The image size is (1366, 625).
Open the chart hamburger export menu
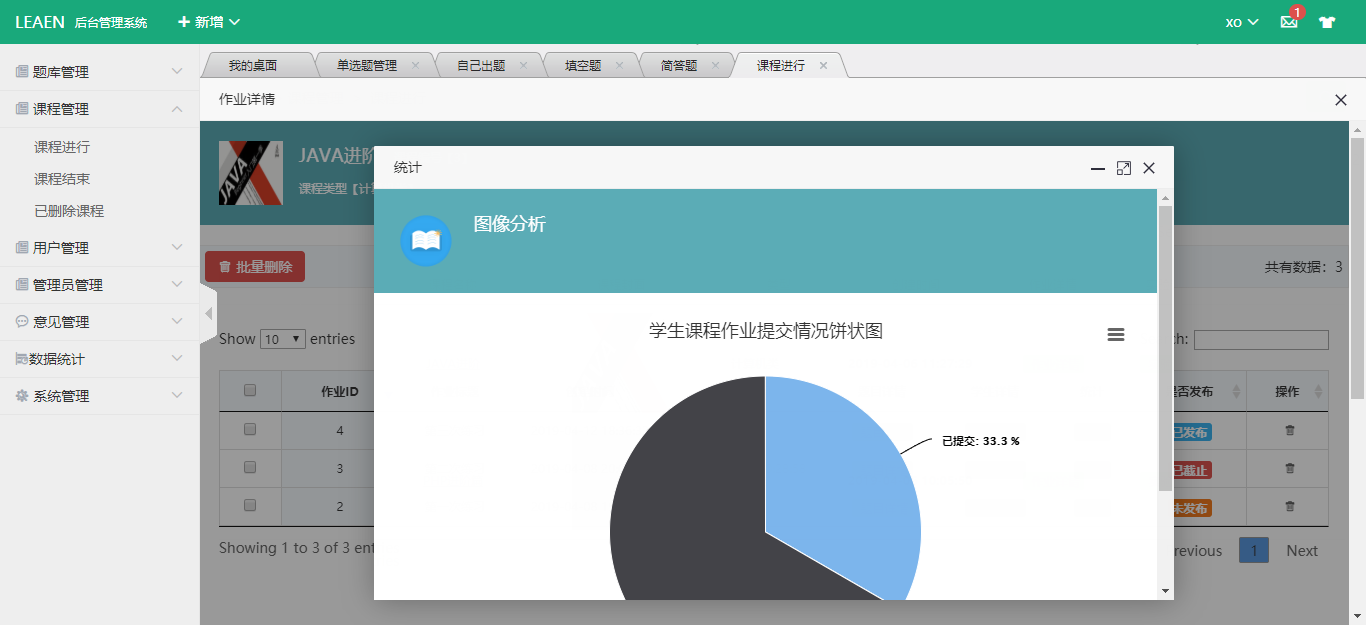pos(1116,334)
